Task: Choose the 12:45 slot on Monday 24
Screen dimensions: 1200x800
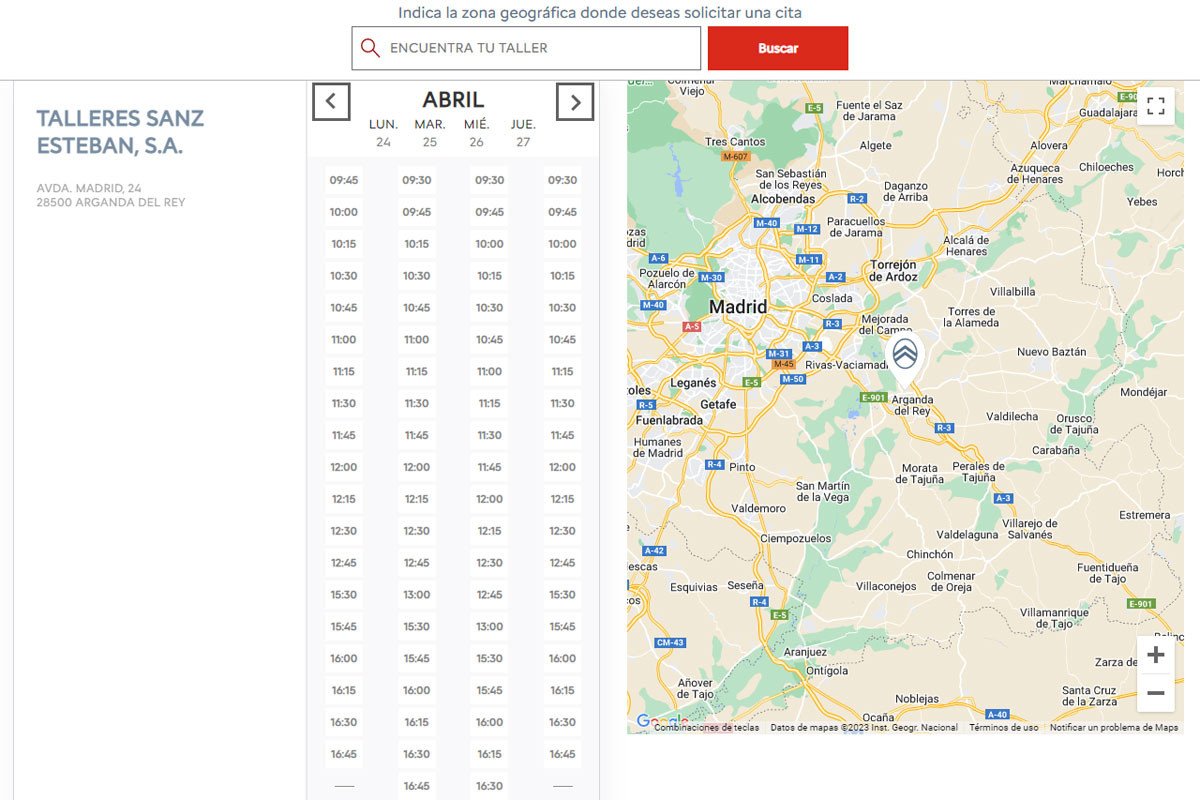Action: coord(344,563)
